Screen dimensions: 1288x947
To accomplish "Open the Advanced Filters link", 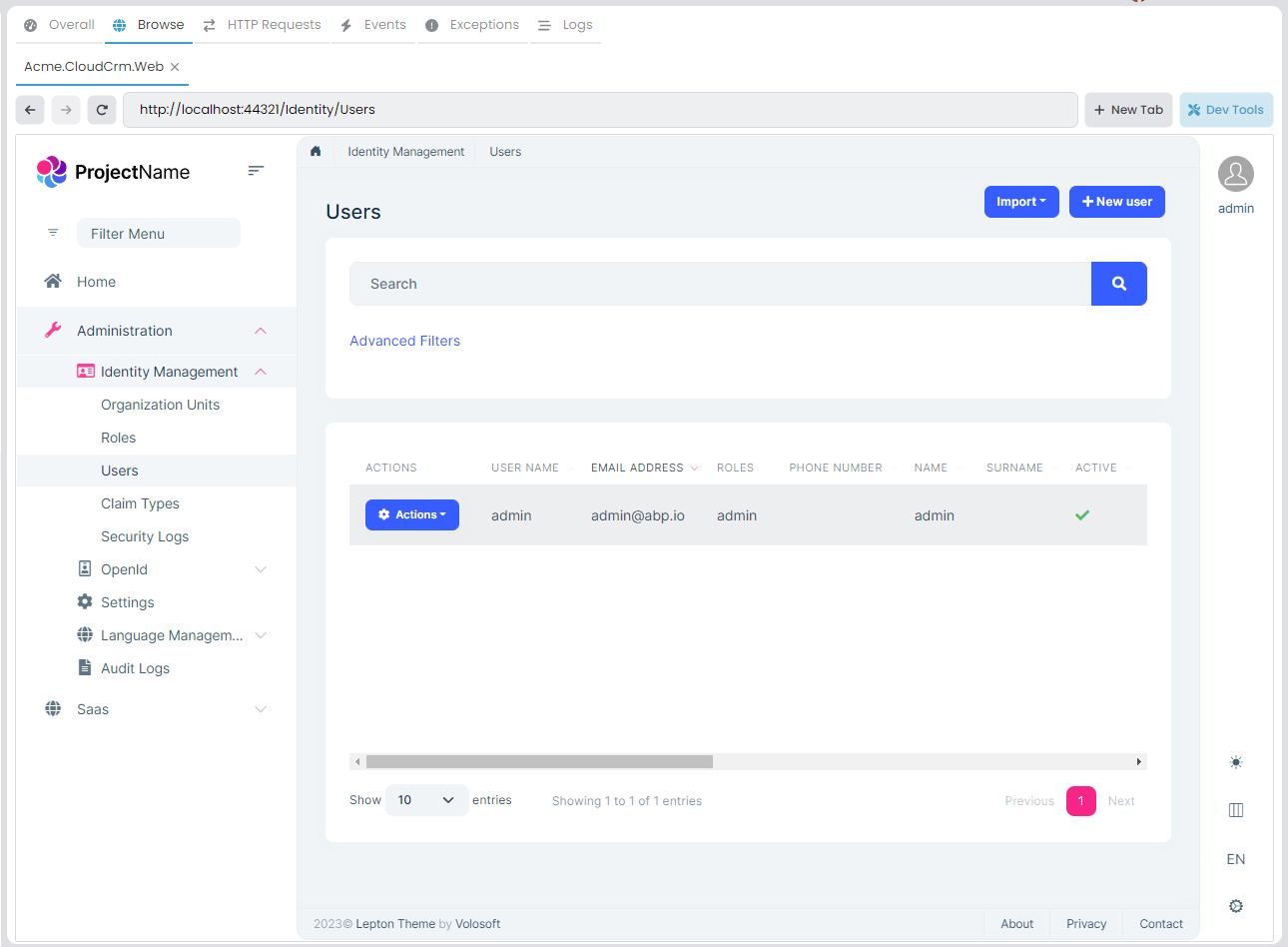I will [x=404, y=341].
